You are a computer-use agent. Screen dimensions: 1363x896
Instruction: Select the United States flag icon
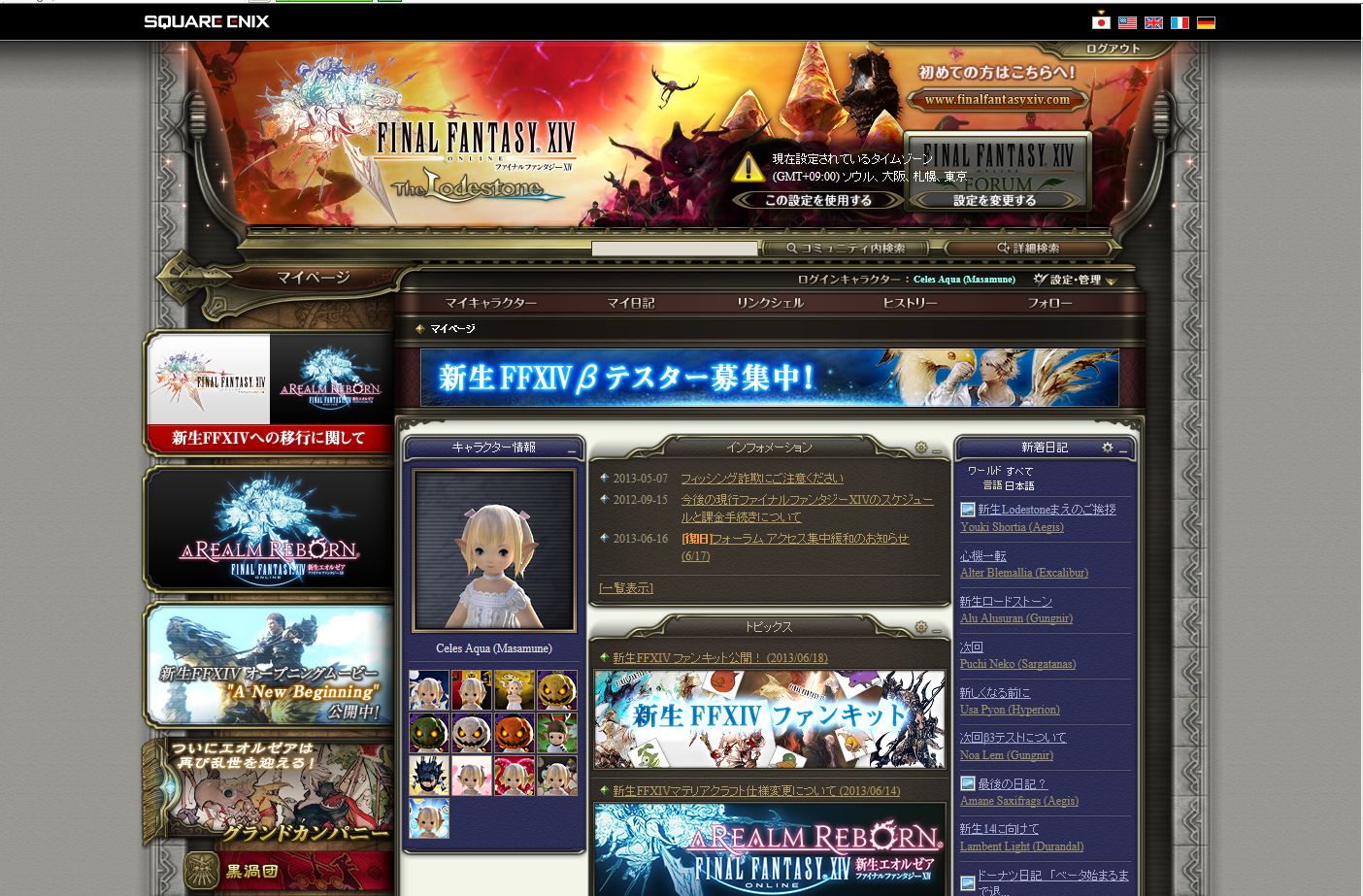1127,22
